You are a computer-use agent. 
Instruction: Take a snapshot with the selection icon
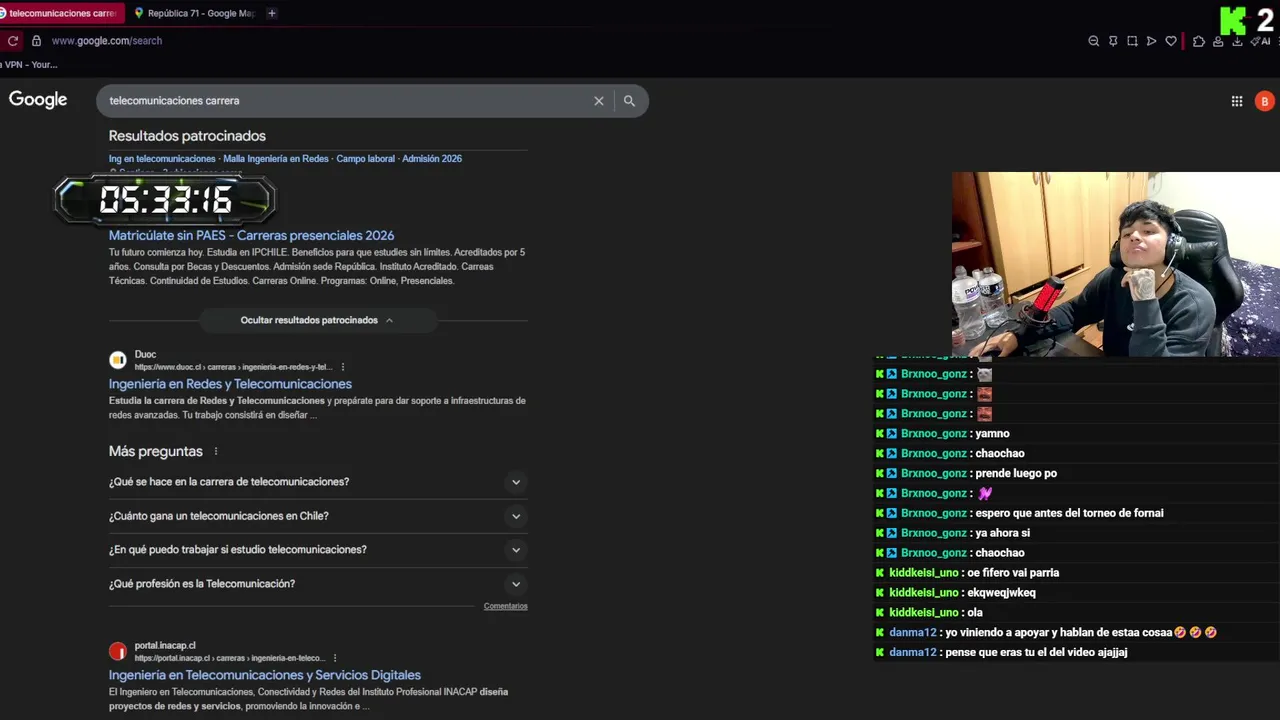coord(1132,41)
